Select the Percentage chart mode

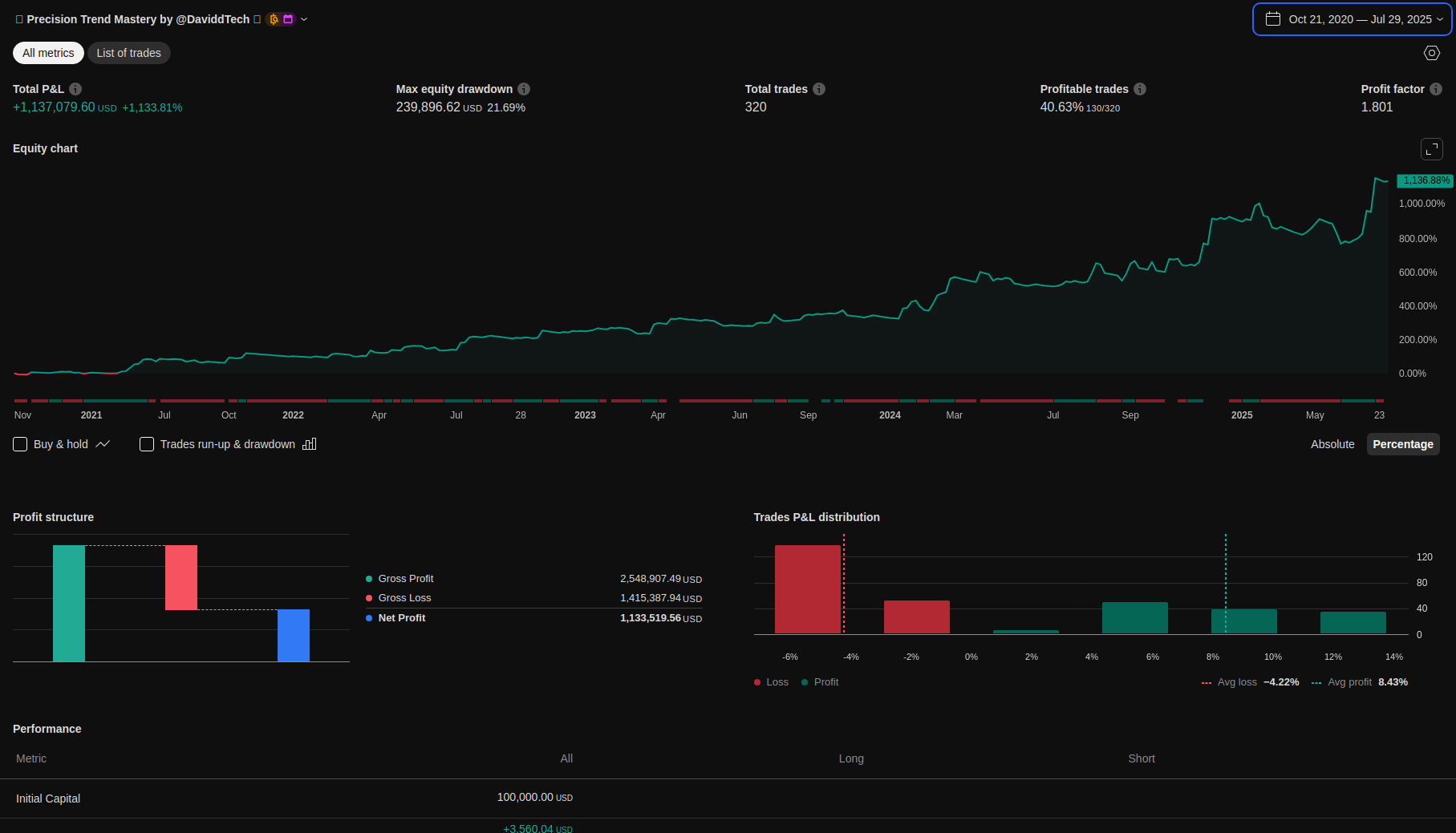click(1402, 444)
